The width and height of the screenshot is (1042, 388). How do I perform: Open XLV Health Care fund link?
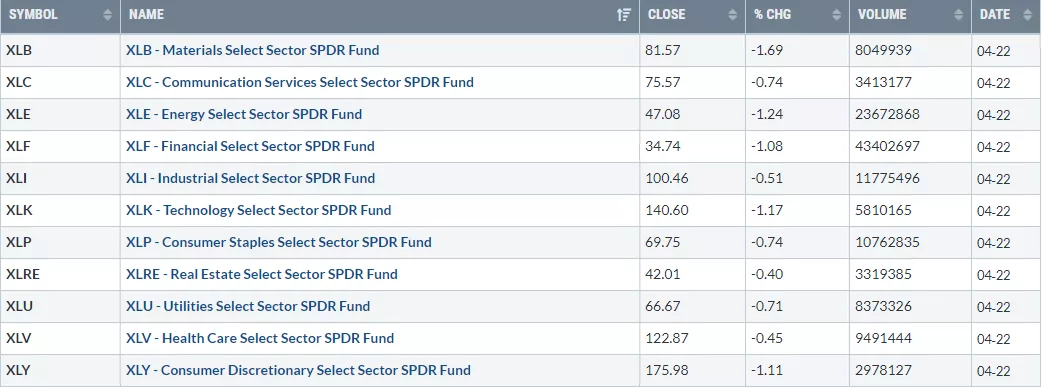(260, 338)
